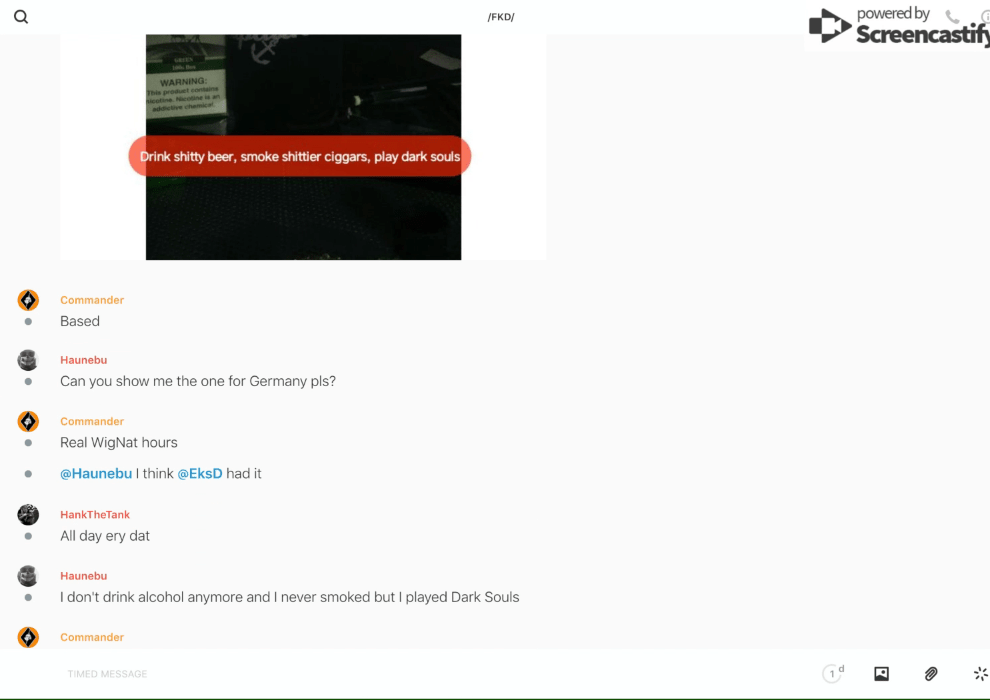Click the @Haunebu mention link
This screenshot has height=700, width=990.
(x=96, y=474)
